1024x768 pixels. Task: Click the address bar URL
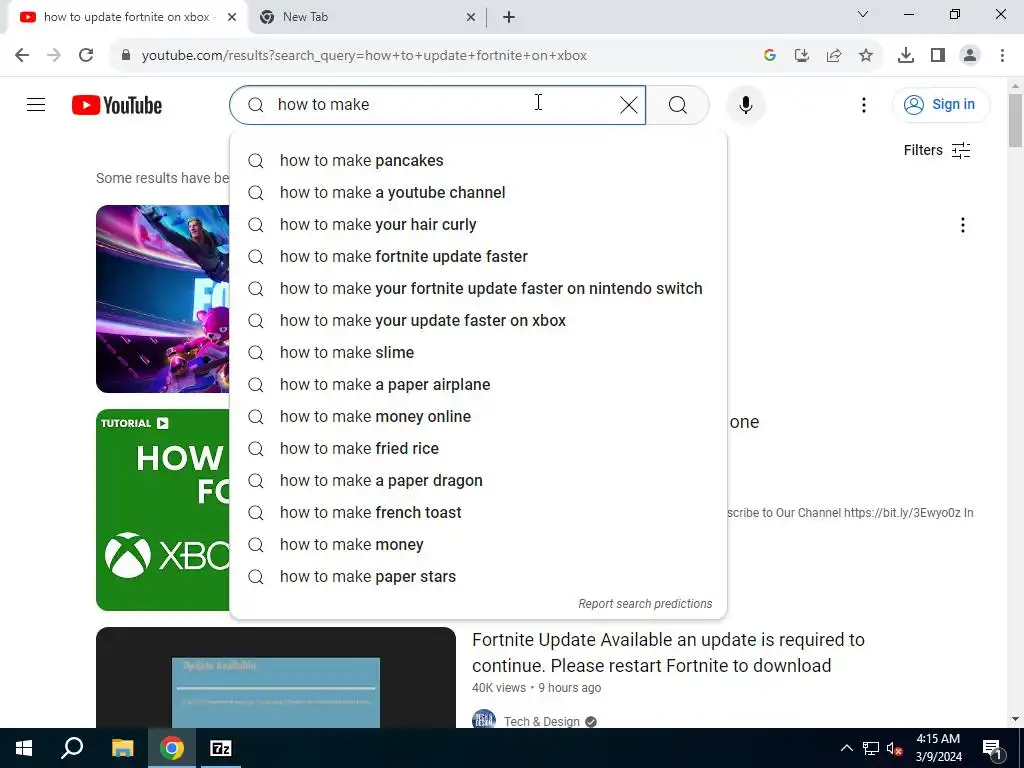point(364,56)
